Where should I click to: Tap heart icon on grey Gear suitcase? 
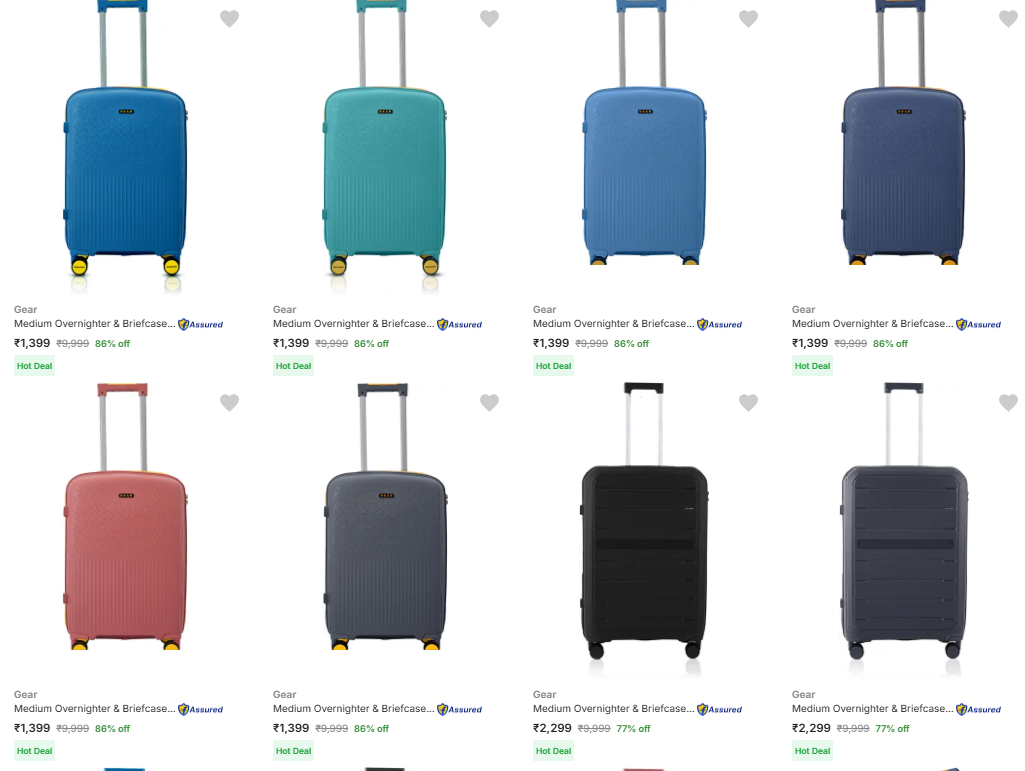(x=489, y=403)
